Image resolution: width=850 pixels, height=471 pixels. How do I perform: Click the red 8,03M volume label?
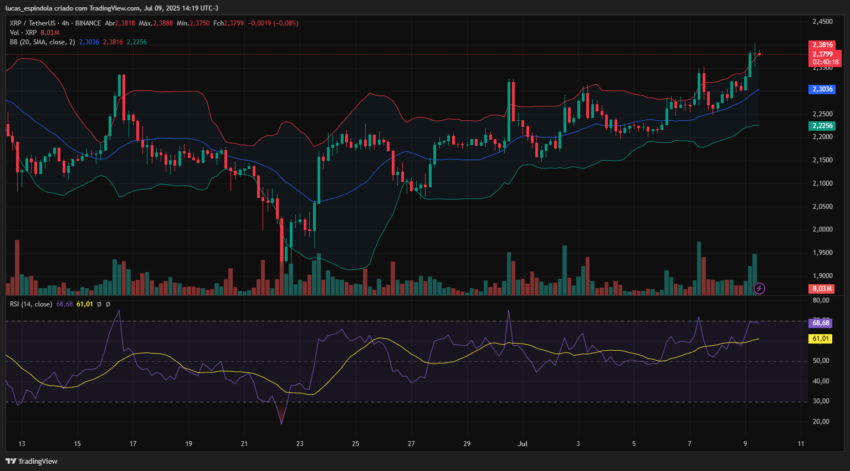(822, 289)
